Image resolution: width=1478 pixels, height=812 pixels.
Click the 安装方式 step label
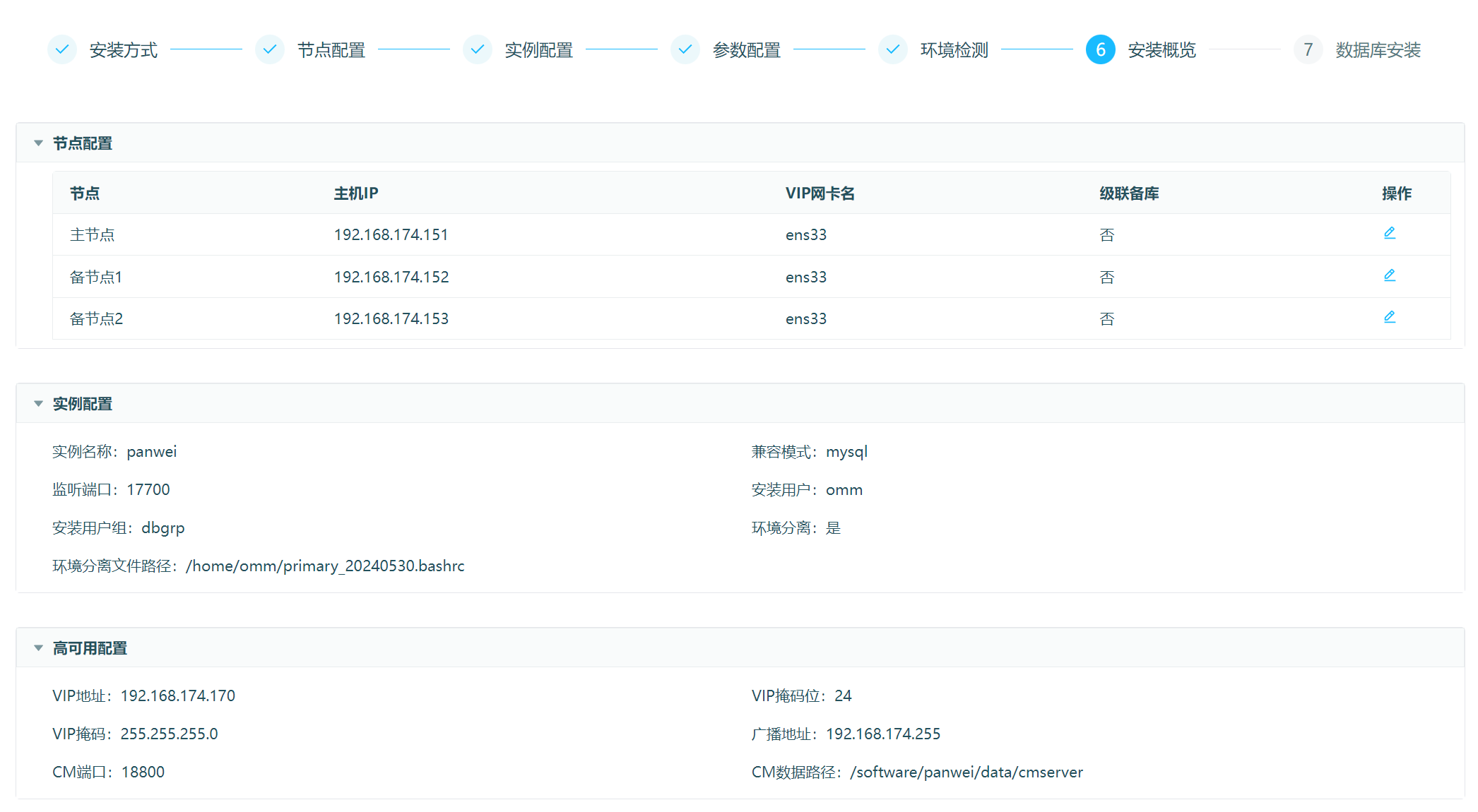(x=123, y=50)
